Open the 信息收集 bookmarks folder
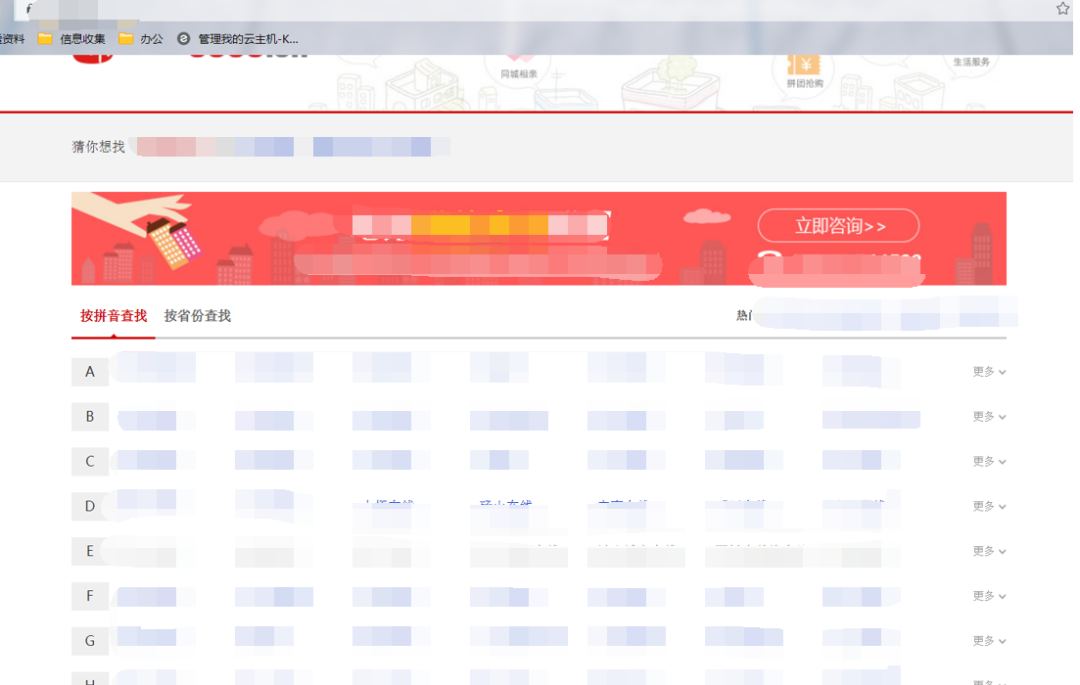 (72, 39)
